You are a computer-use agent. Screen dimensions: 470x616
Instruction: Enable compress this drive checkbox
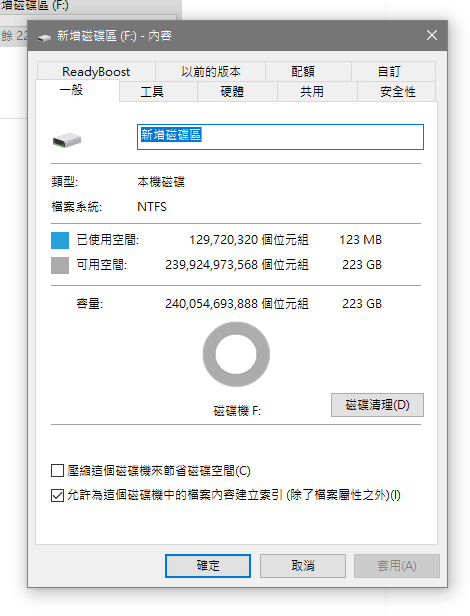[x=57, y=470]
